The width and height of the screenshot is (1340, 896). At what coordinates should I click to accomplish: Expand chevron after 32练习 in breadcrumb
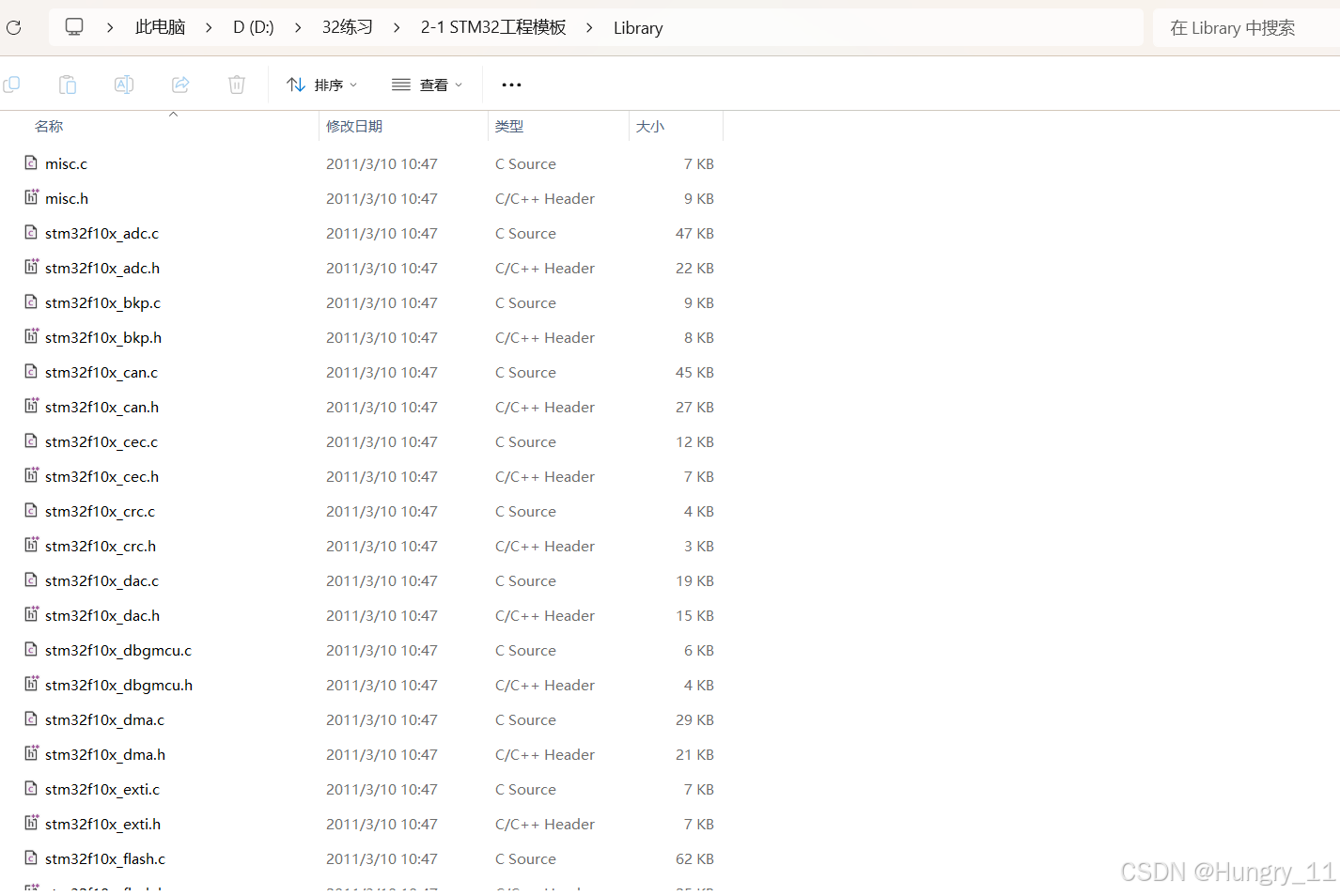(397, 28)
